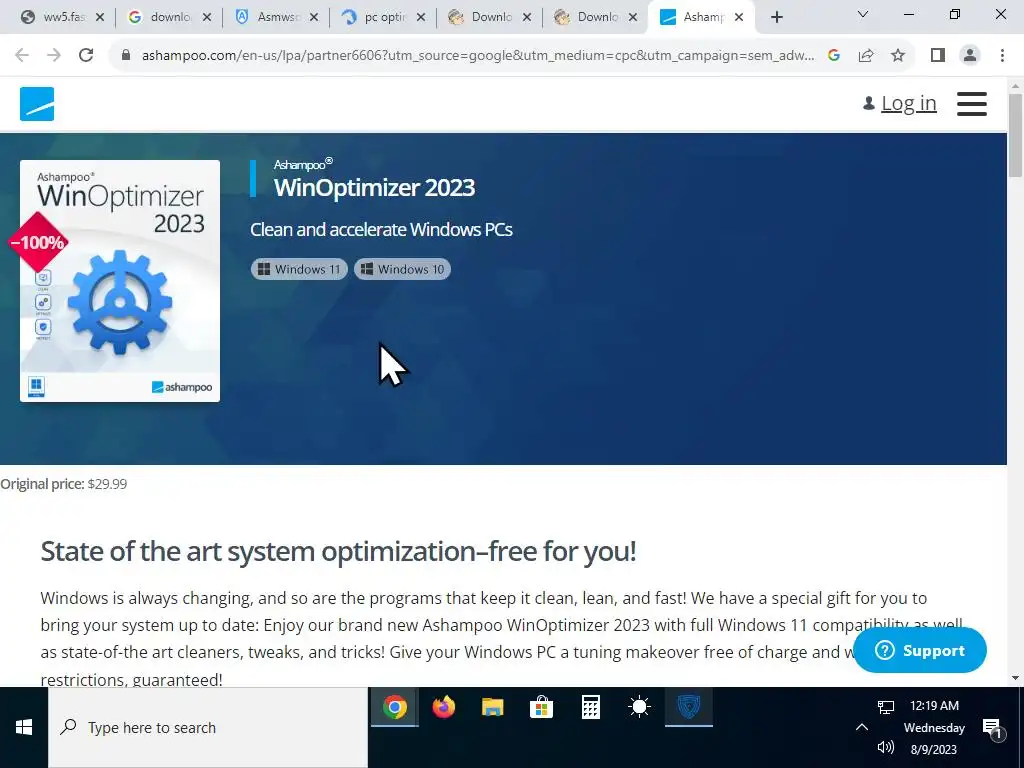Open the sun brightness app in taskbar
Viewport: 1024px width, 768px height.
click(x=639, y=707)
